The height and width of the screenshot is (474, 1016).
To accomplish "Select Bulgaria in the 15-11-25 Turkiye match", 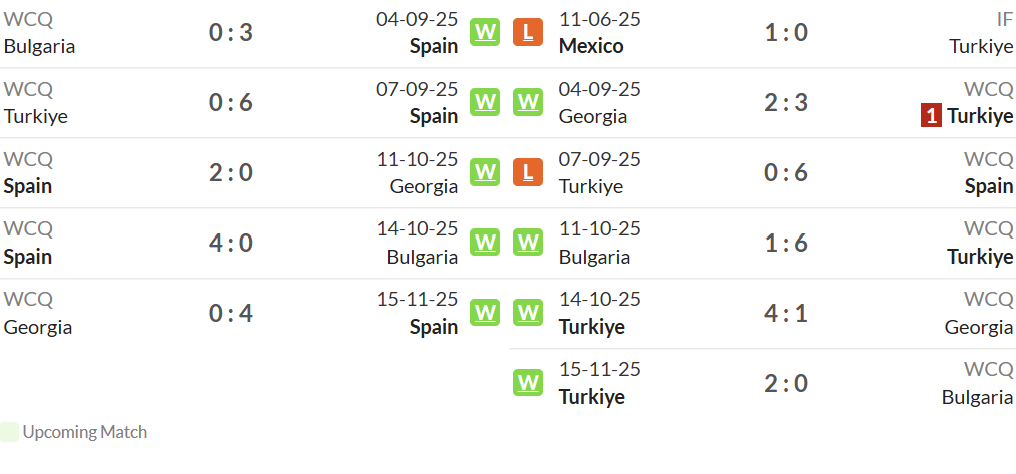I will click(977, 397).
